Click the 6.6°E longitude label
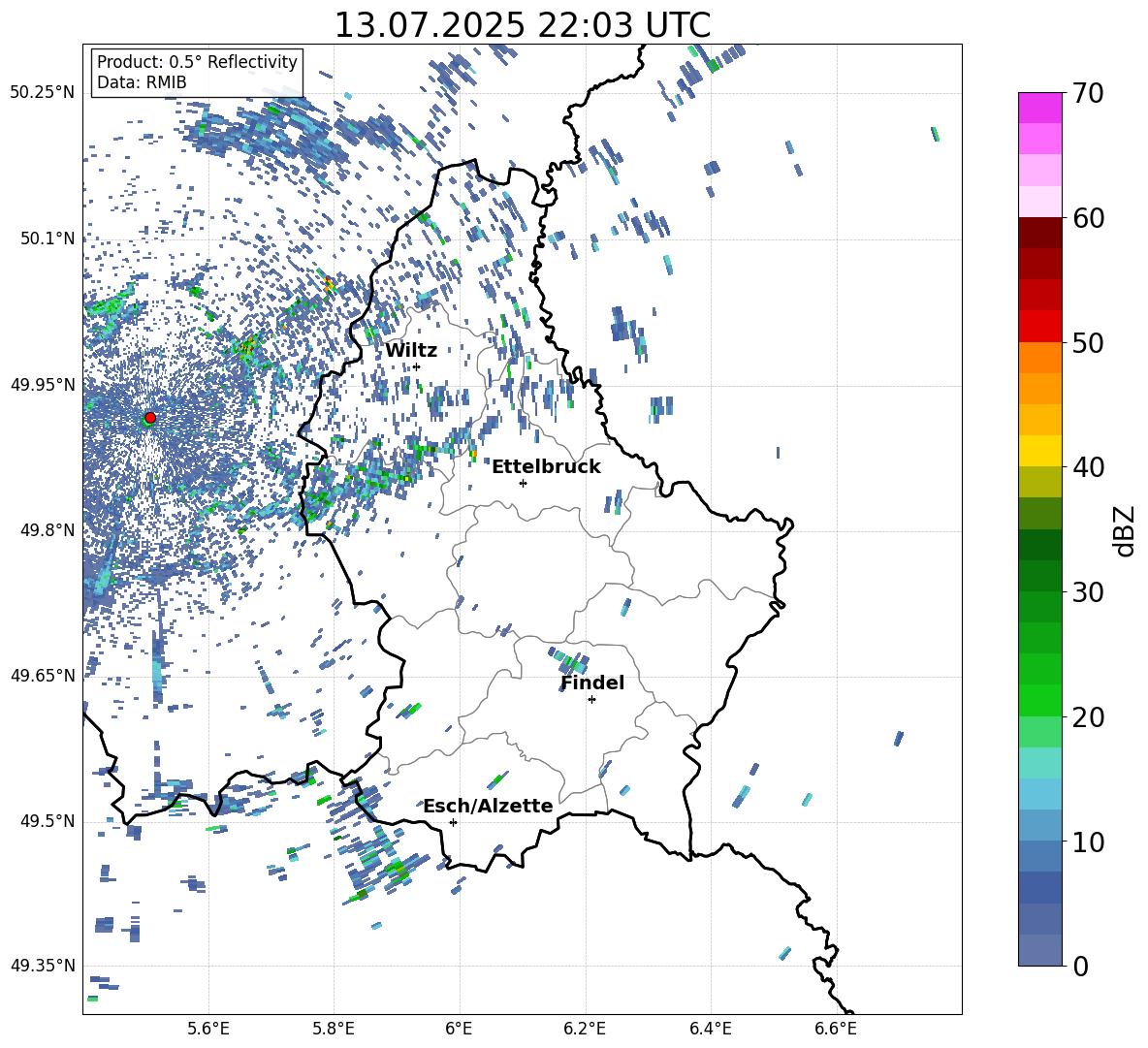 (x=836, y=1029)
